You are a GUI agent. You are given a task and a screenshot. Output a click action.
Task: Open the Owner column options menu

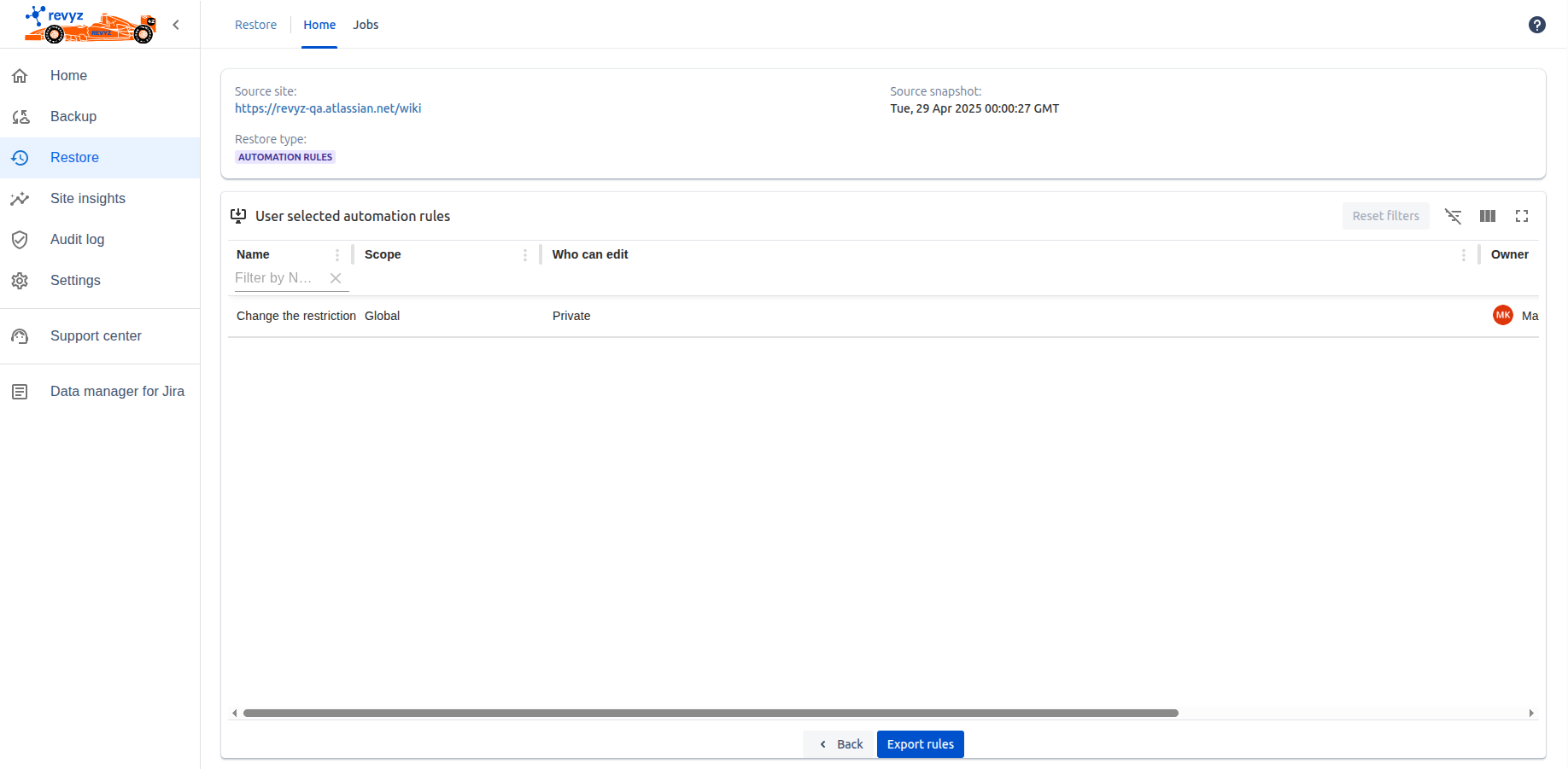(1464, 254)
